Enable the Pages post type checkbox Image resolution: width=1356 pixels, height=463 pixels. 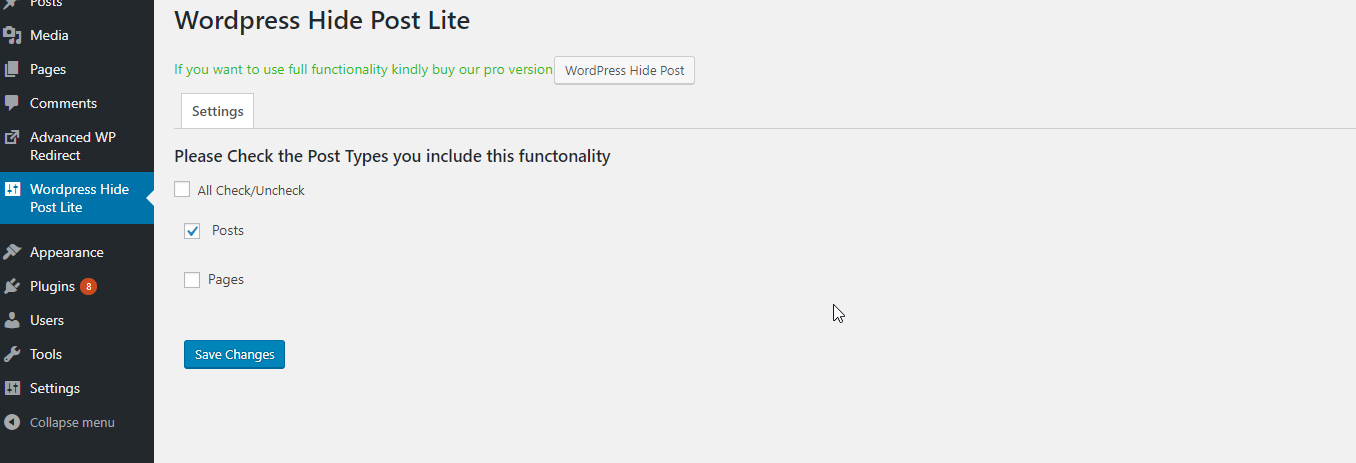click(x=192, y=280)
